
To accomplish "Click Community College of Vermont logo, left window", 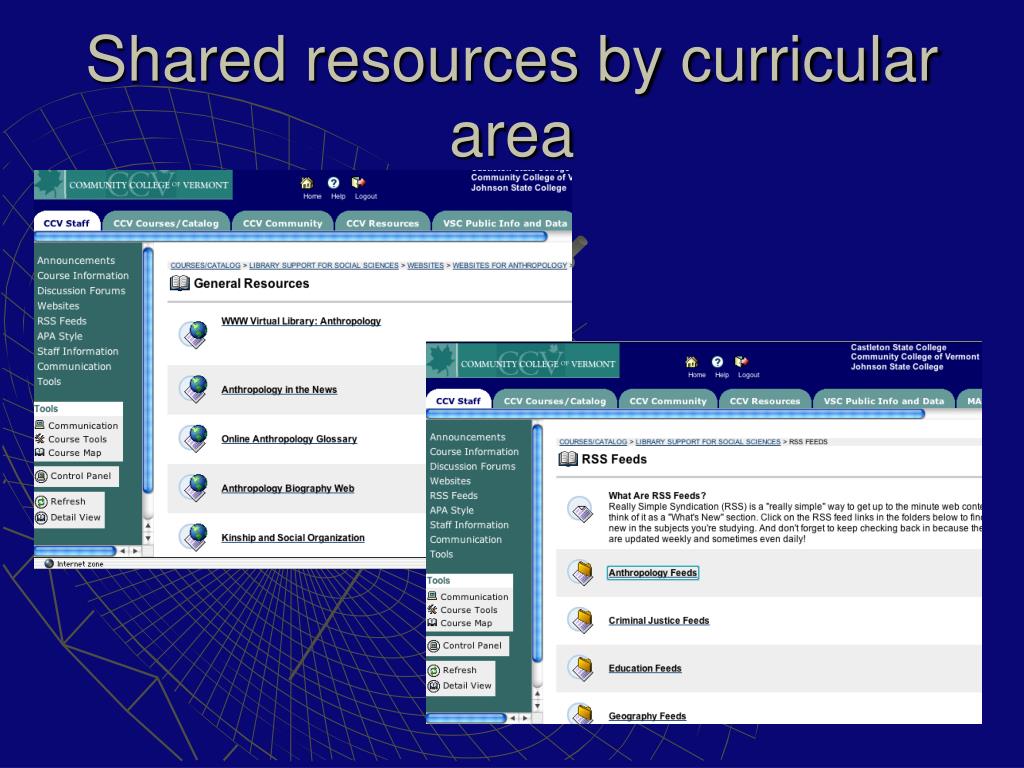I will coord(133,184).
